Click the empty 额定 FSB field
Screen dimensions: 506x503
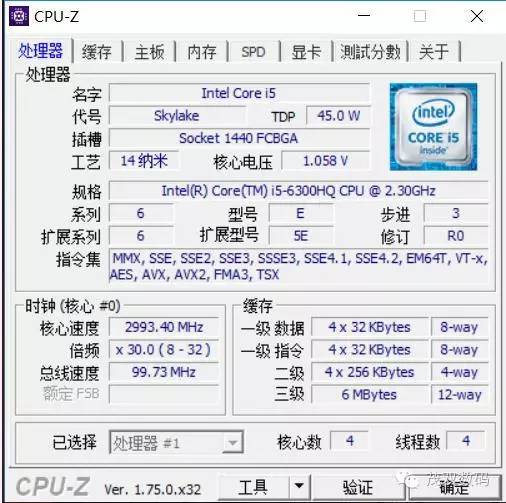click(x=164, y=394)
